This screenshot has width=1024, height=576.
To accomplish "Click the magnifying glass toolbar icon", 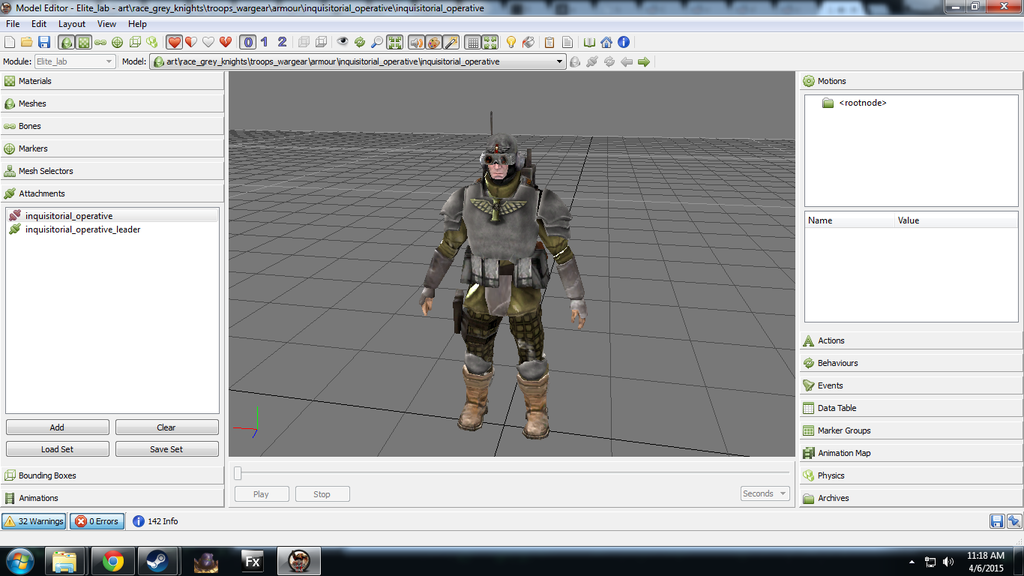I will tap(376, 42).
